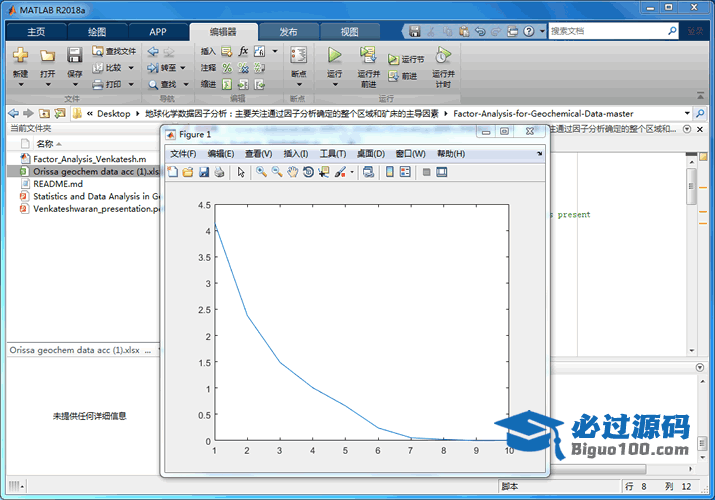Image resolution: width=715 pixels, height=500 pixels.
Task: Click Insert Legend icon in Figure 1
Action: pyautogui.click(x=405, y=172)
